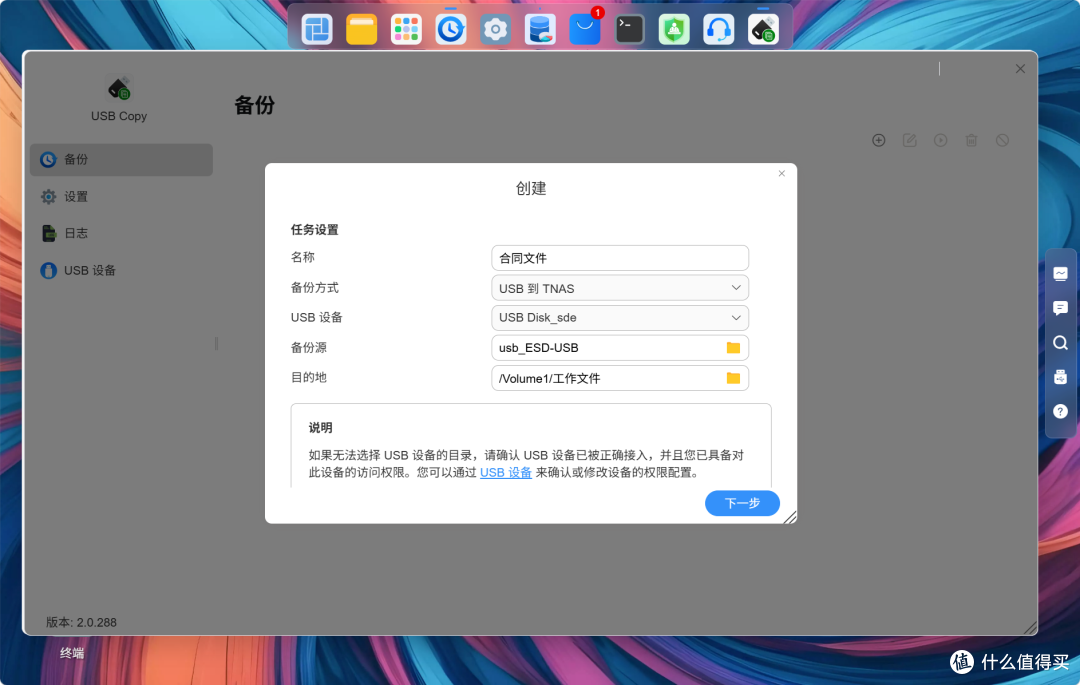Click the 备份源 field usb_ESD-USB
The width and height of the screenshot is (1080, 685).
point(620,348)
